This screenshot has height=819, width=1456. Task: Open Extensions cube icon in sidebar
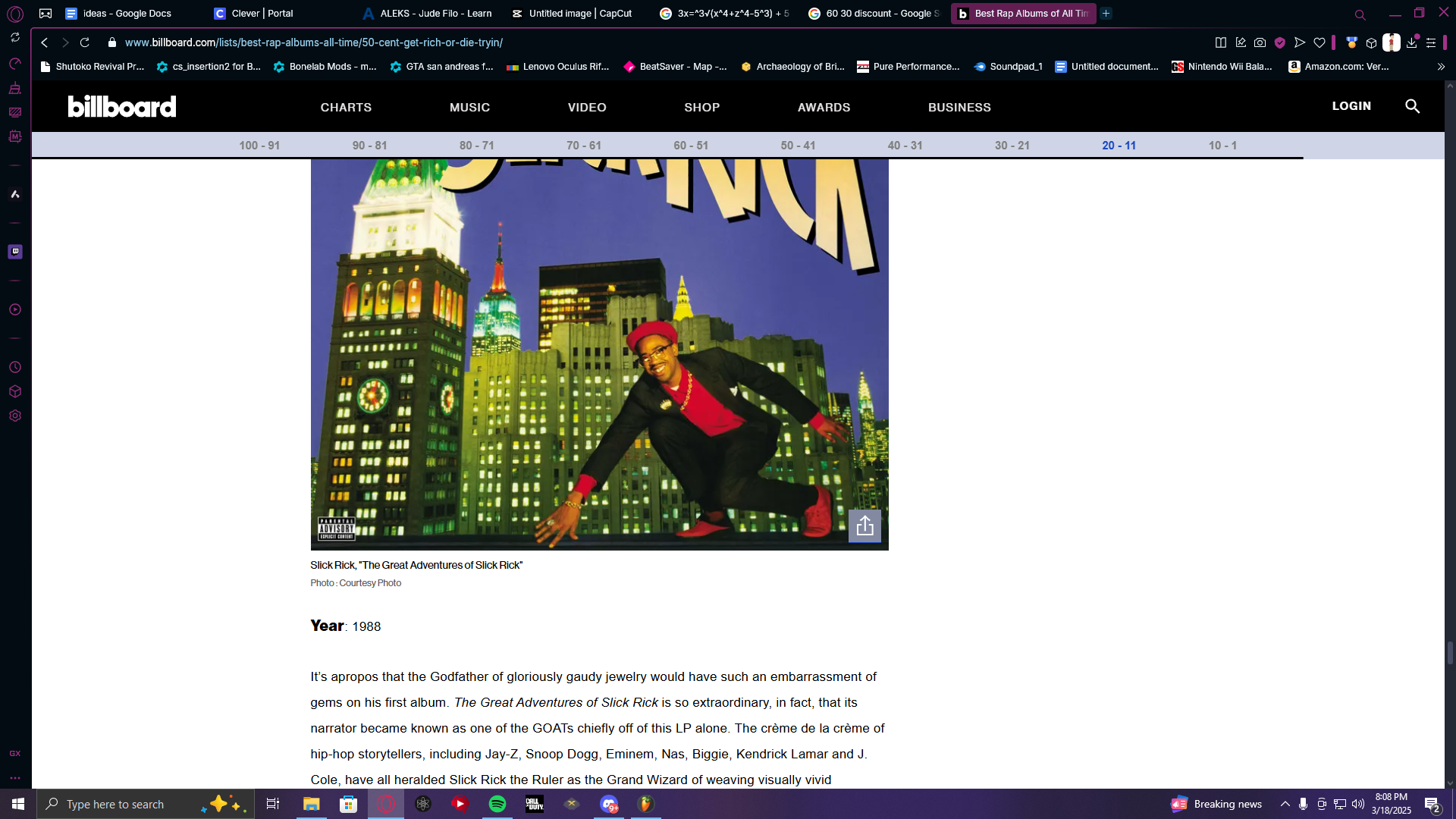click(x=15, y=391)
